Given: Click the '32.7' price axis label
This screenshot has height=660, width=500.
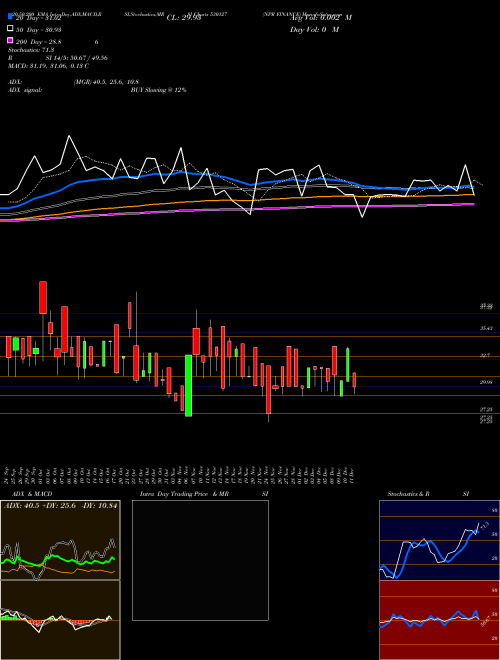Looking at the screenshot, I should 486,355.
